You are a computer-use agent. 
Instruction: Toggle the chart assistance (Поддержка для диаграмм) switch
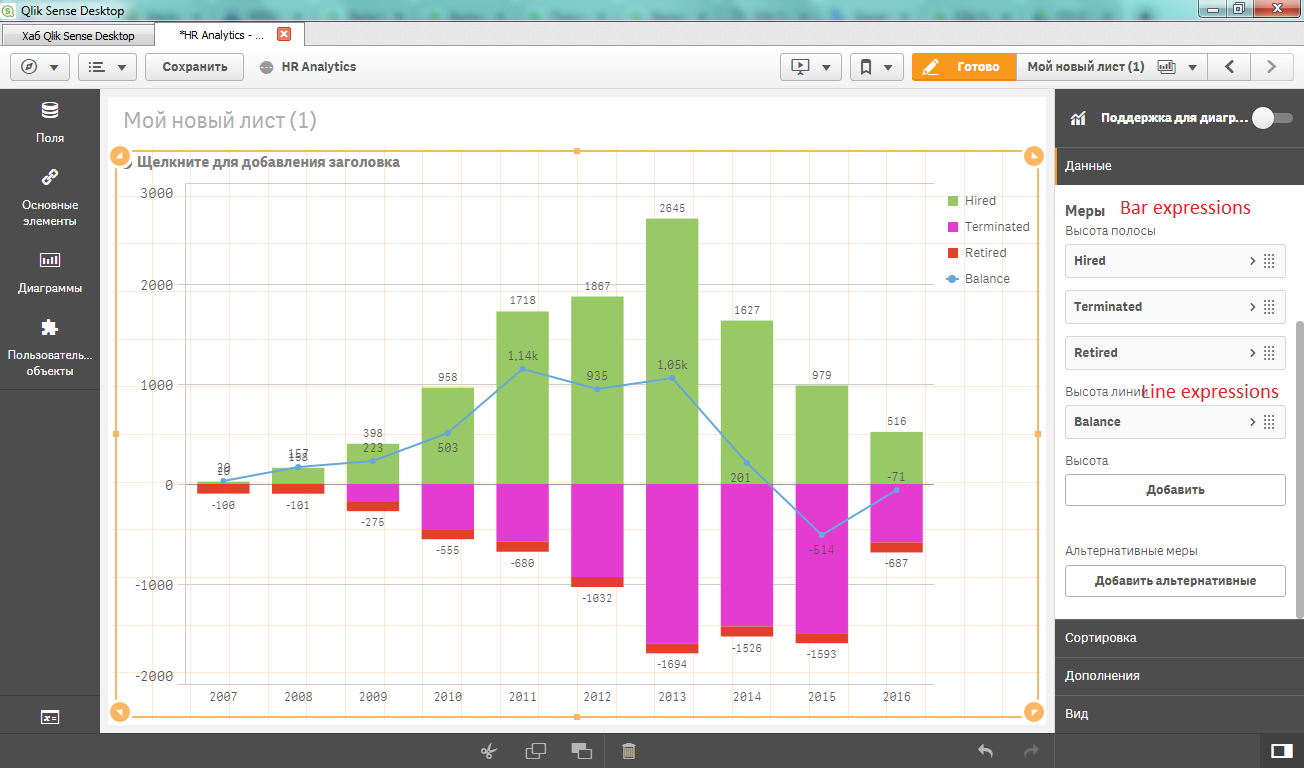click(x=1271, y=118)
